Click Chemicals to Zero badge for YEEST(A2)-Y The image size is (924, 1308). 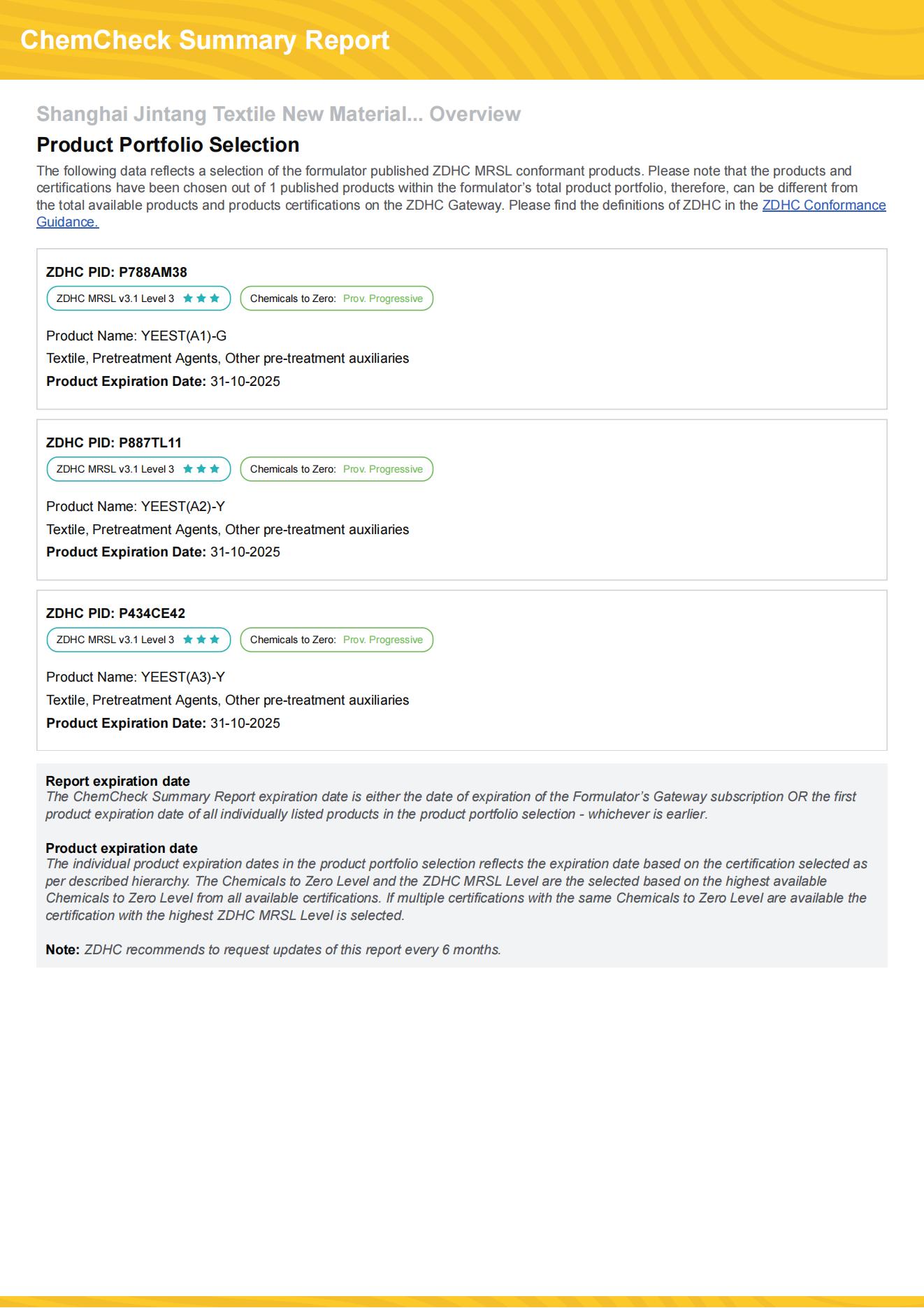click(336, 469)
